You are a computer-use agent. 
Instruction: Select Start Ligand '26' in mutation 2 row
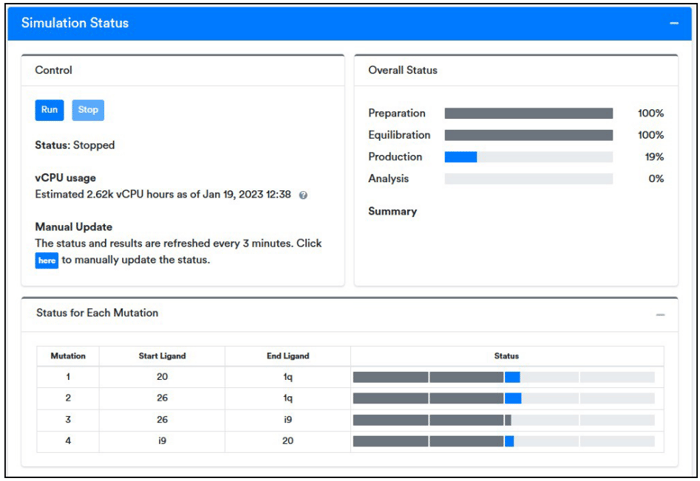[162, 398]
